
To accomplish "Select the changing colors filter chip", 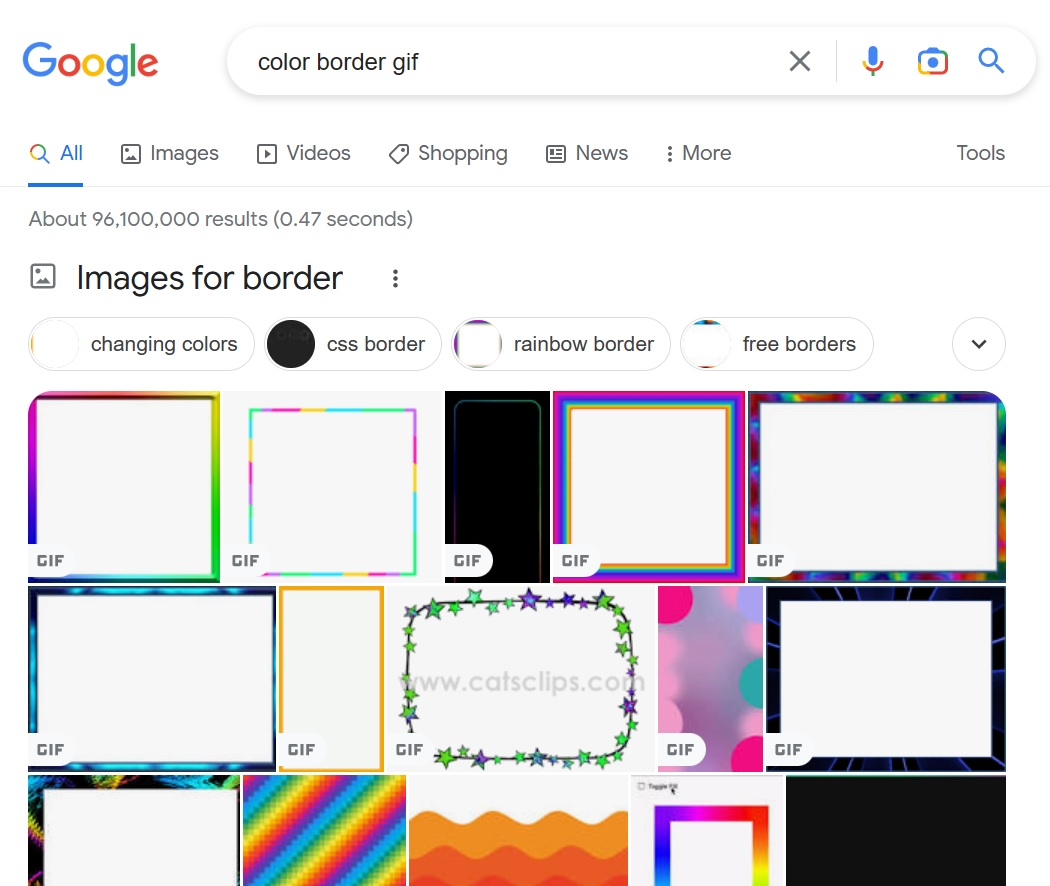I will (136, 344).
